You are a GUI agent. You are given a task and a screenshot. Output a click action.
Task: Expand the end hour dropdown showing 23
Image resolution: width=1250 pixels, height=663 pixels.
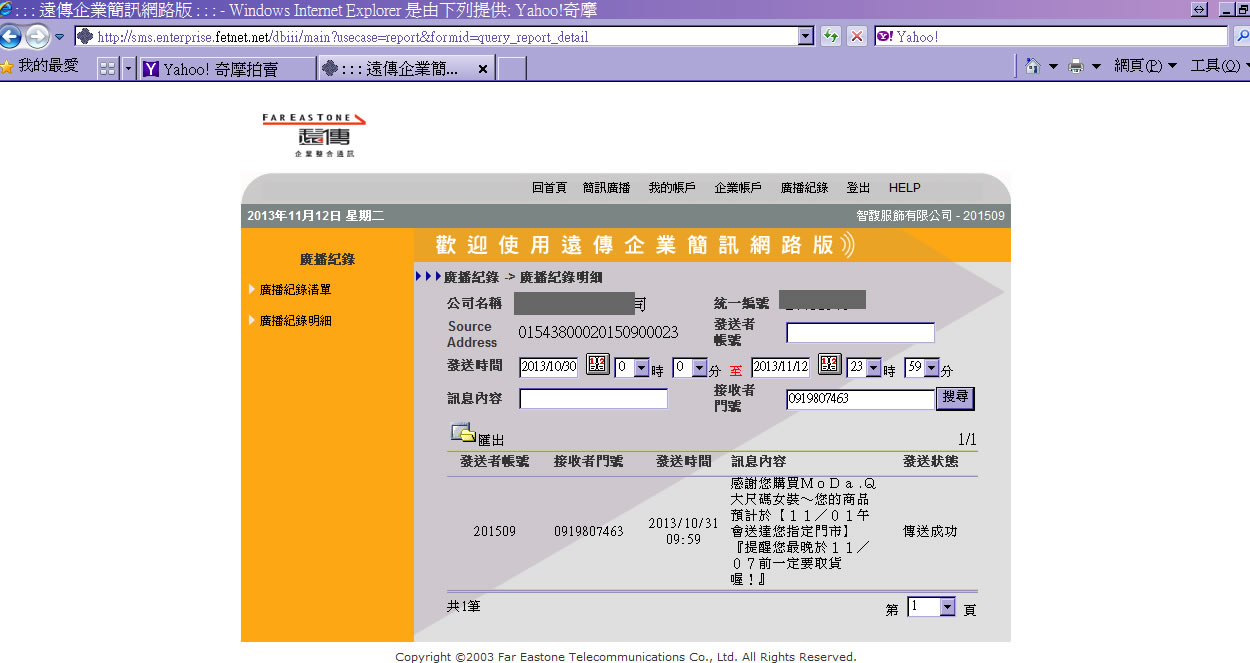(873, 368)
